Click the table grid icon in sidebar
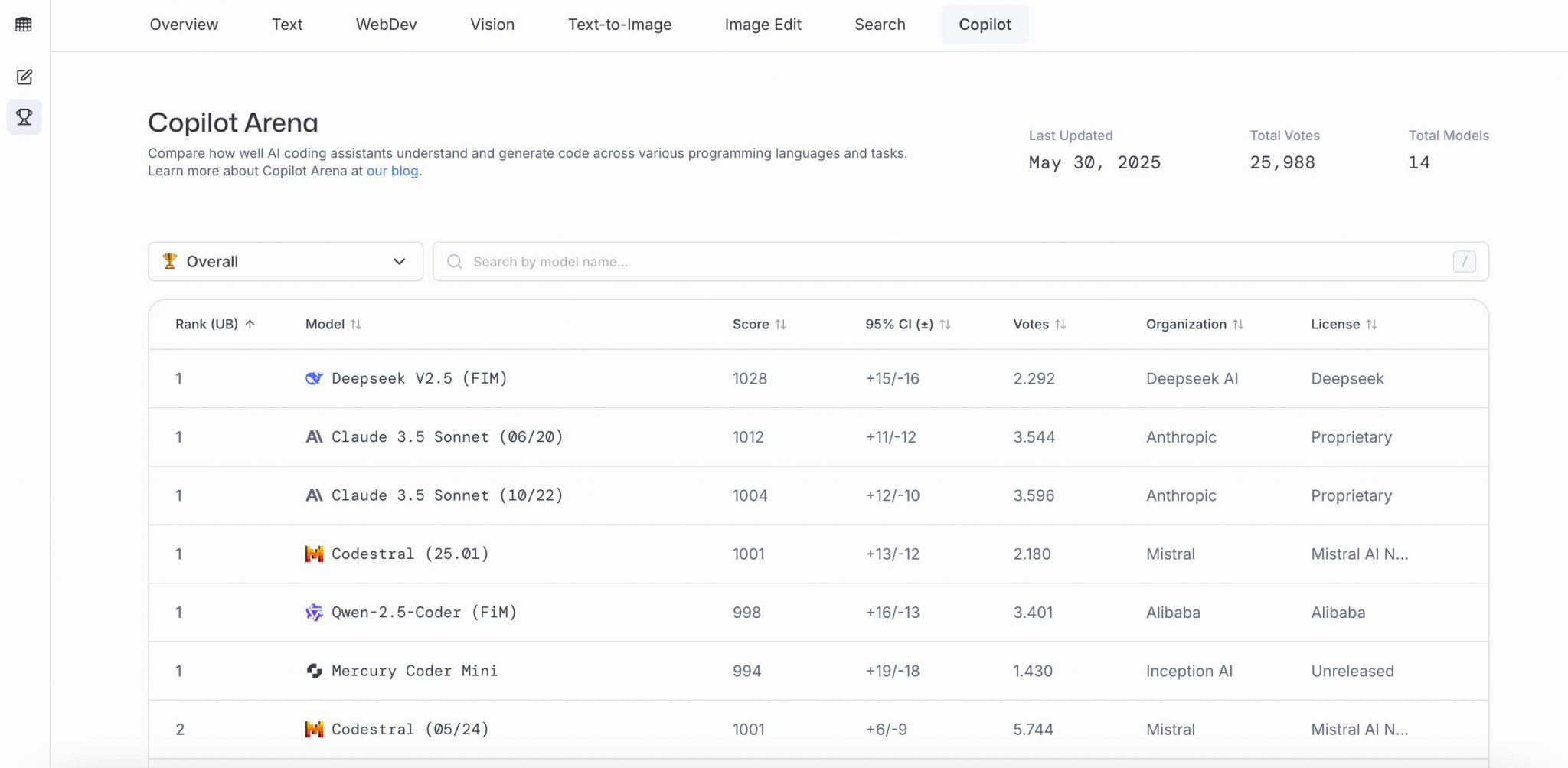Viewport: 1568px width, 768px height. tap(24, 25)
